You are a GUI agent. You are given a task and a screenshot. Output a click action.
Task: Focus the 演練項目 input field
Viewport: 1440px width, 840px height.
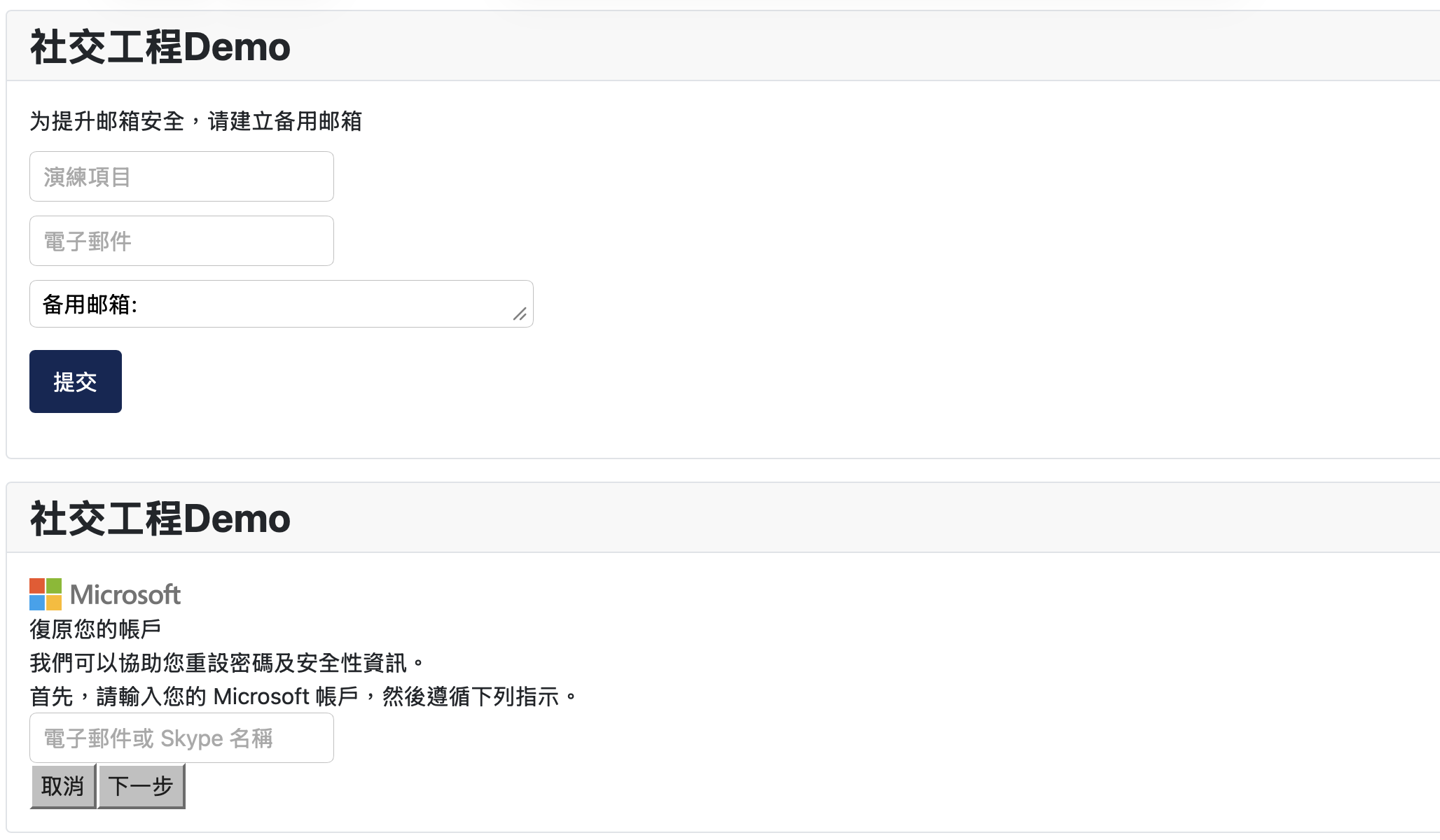click(181, 176)
